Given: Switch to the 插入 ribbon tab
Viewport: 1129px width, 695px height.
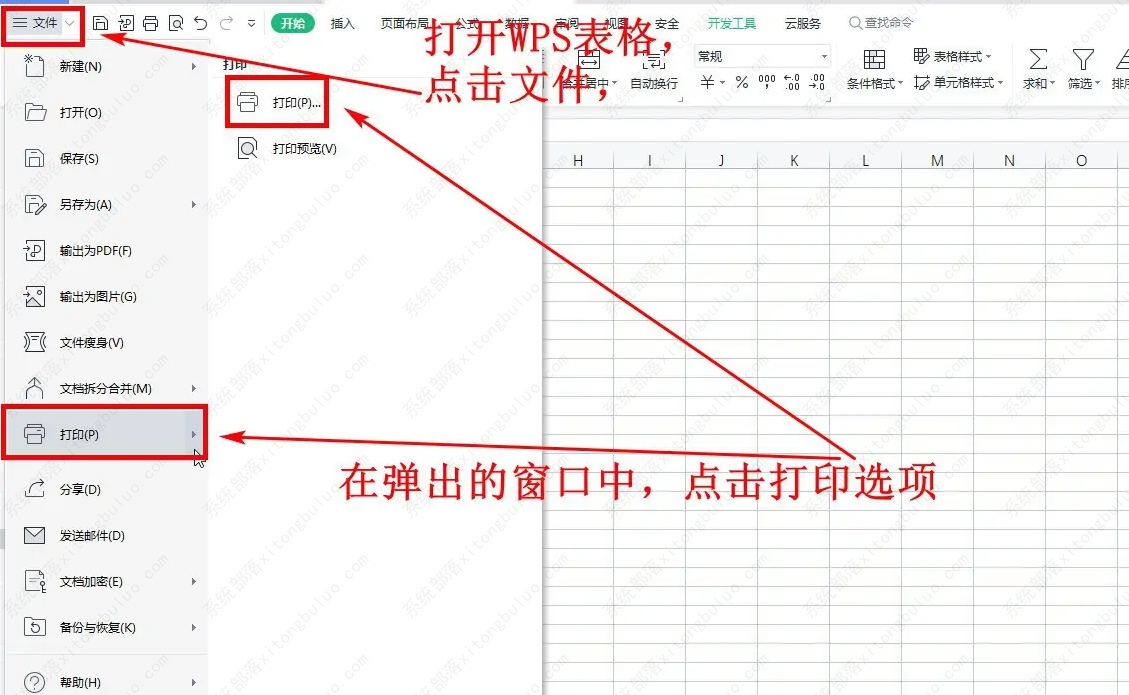Looking at the screenshot, I should 343,22.
